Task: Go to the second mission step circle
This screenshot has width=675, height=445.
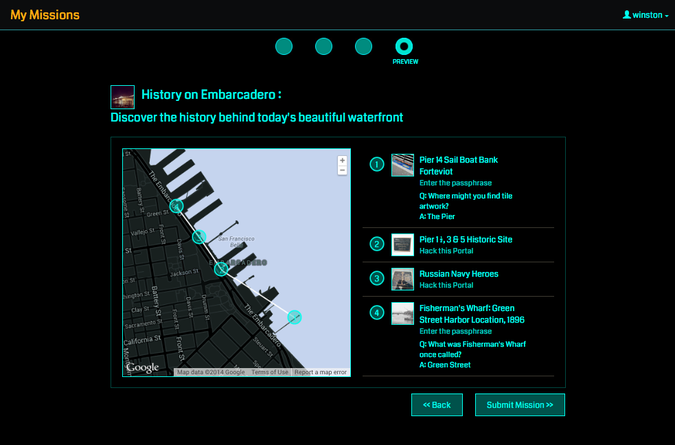Action: (x=323, y=46)
